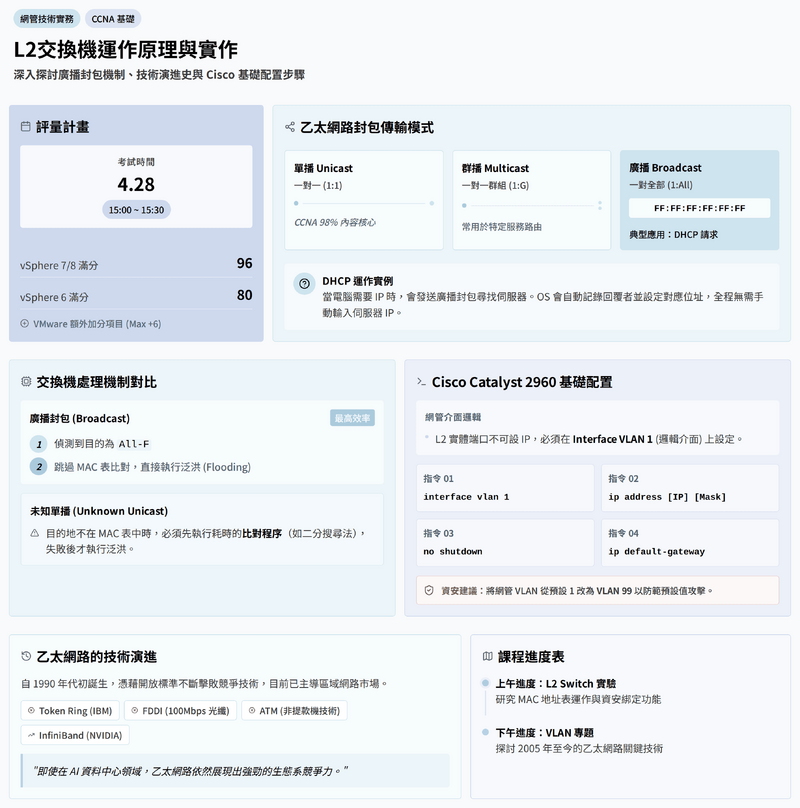The image size is (800, 808).
Task: Click the history icon beside 乙太網路的技術演進
Action: click(x=26, y=657)
